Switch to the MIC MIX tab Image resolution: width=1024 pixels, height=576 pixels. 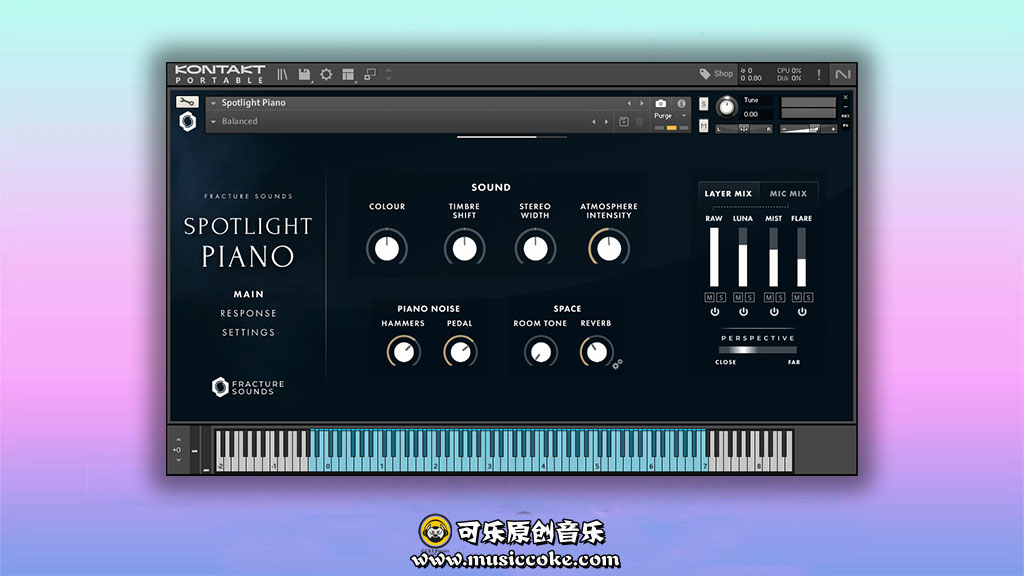point(788,193)
